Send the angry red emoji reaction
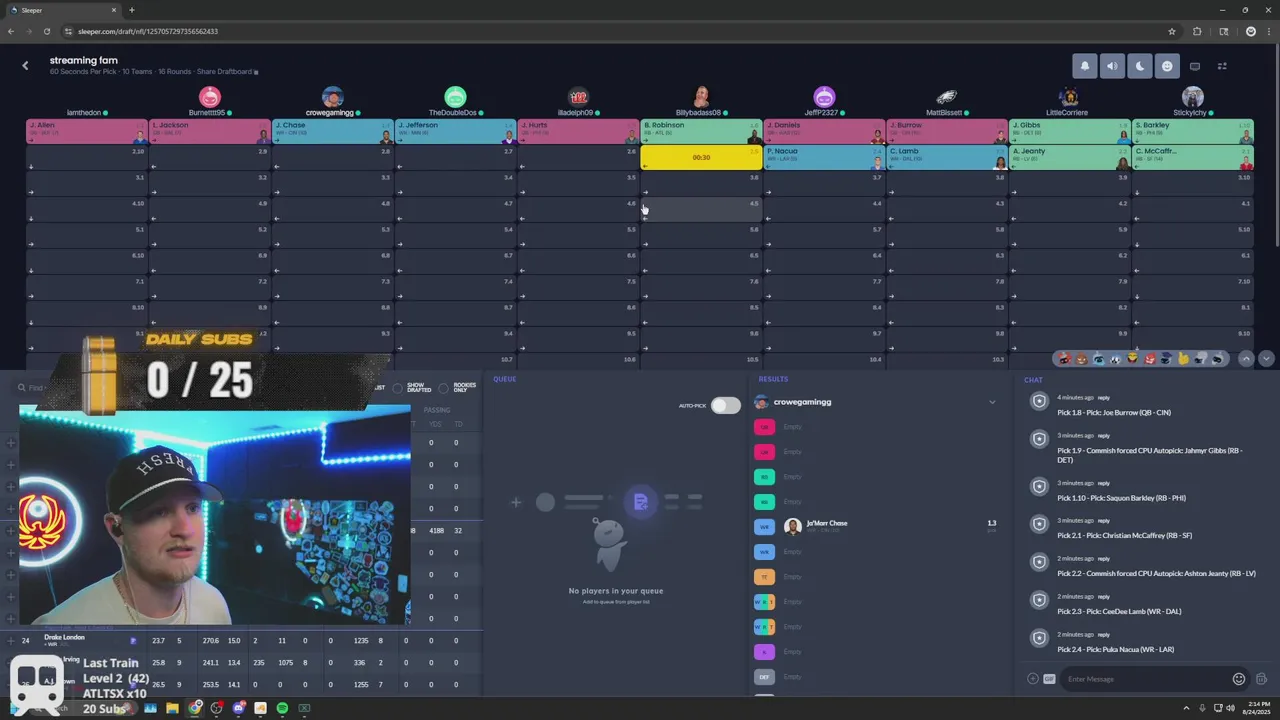Viewport: 1280px width, 720px height. [1149, 359]
